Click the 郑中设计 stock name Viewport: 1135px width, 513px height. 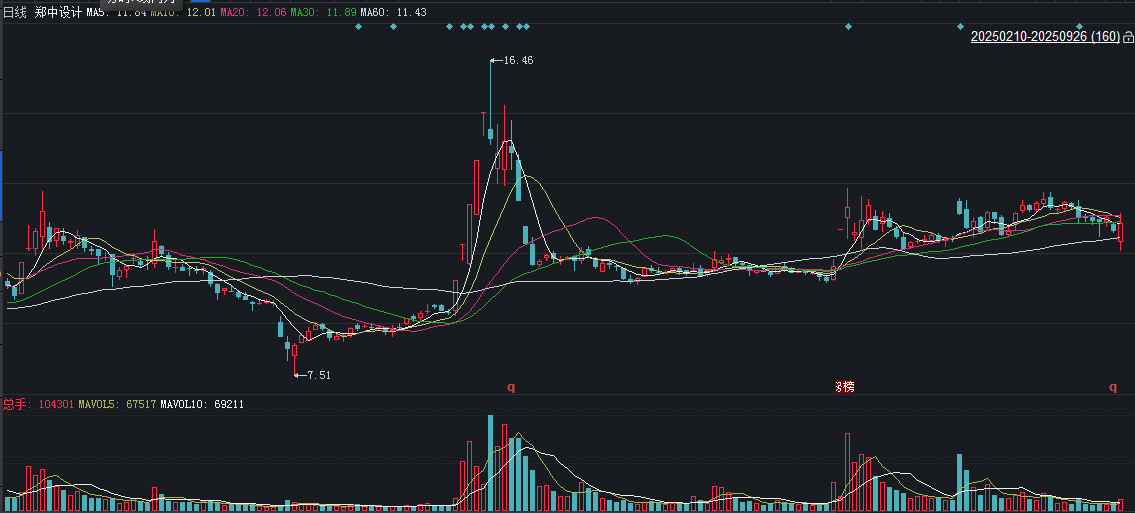58,12
